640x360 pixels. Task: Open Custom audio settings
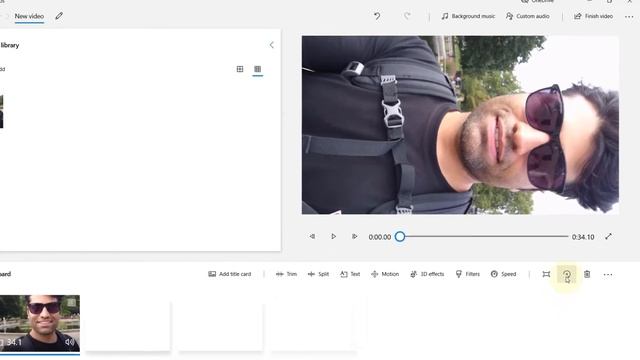pos(528,16)
